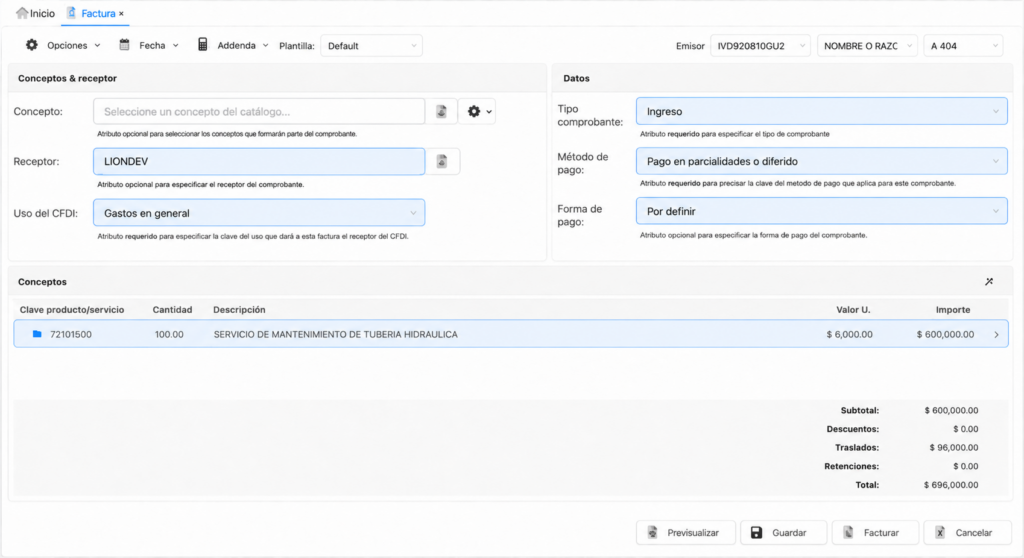Click the receptor lookup icon beside LIONDEV
The height and width of the screenshot is (558, 1024).
point(442,161)
